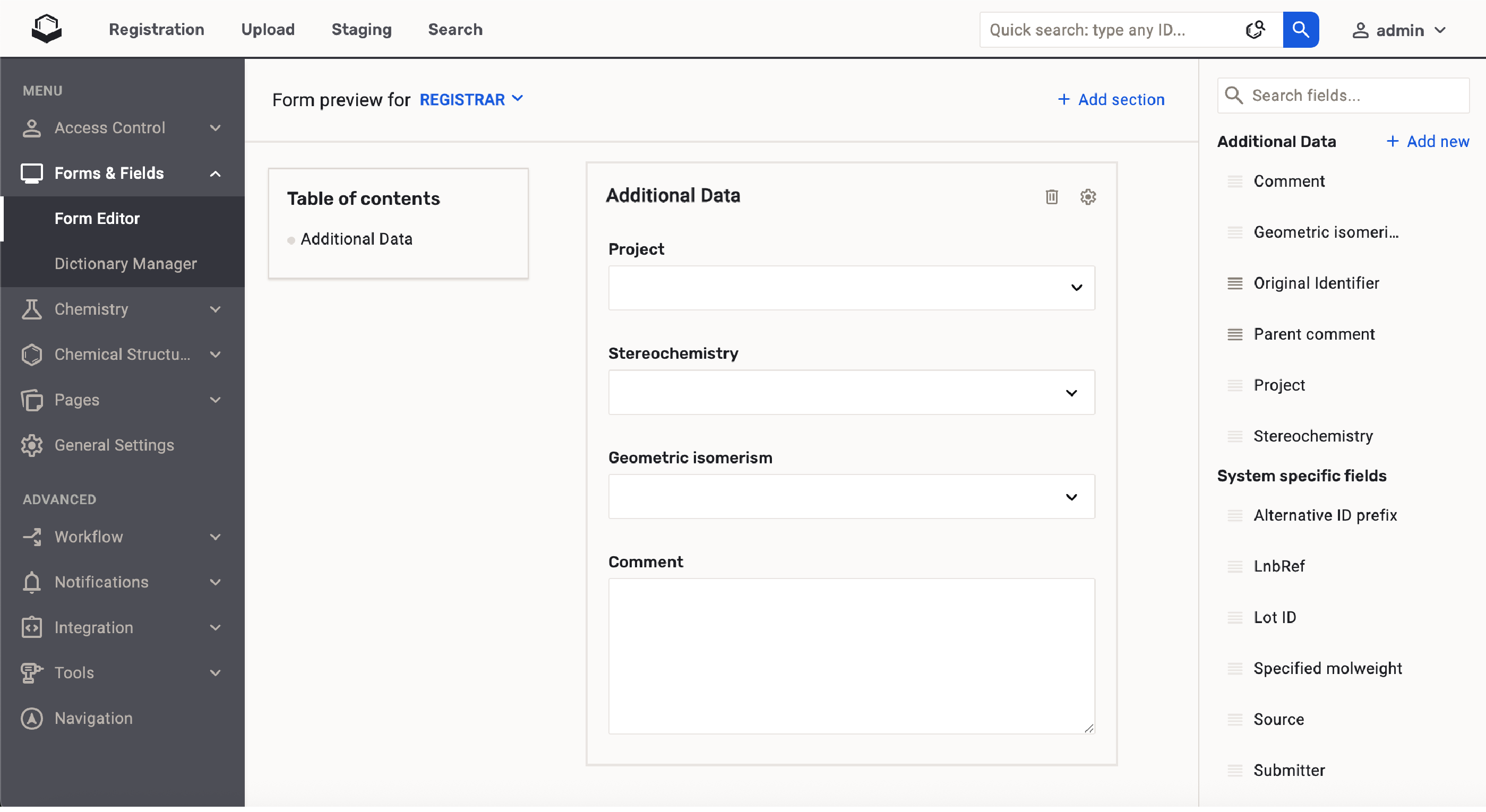
Task: Open the Staging tab in top navigation
Action: click(361, 29)
